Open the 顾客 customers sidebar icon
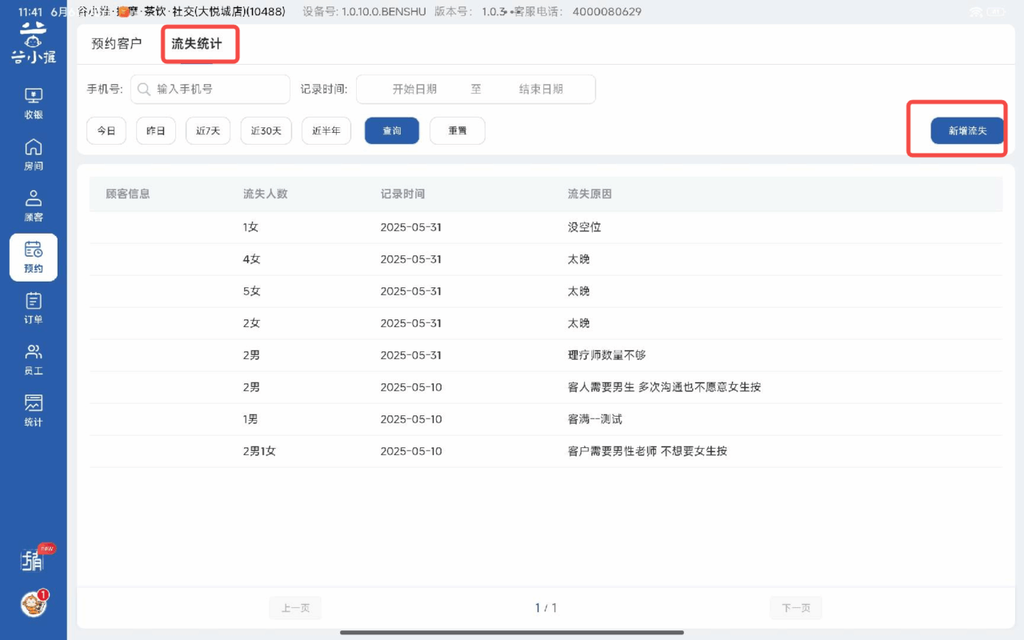This screenshot has height=640, width=1024. coord(33,206)
